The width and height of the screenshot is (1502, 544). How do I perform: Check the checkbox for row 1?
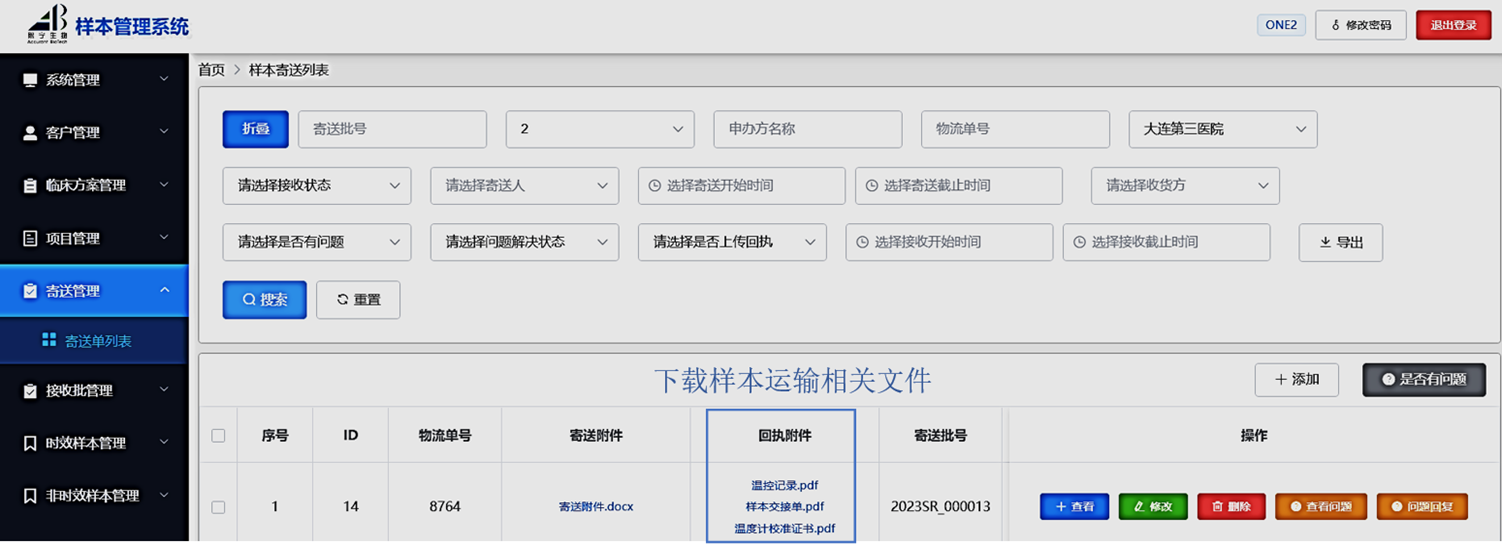[218, 507]
